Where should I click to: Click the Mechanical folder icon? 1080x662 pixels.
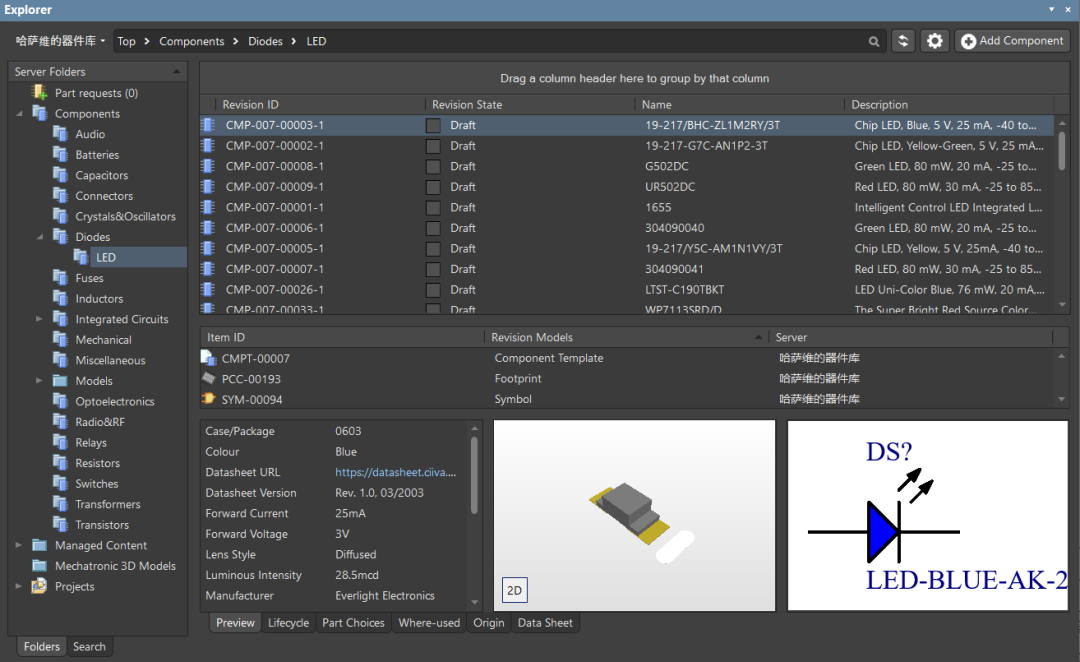(61, 340)
